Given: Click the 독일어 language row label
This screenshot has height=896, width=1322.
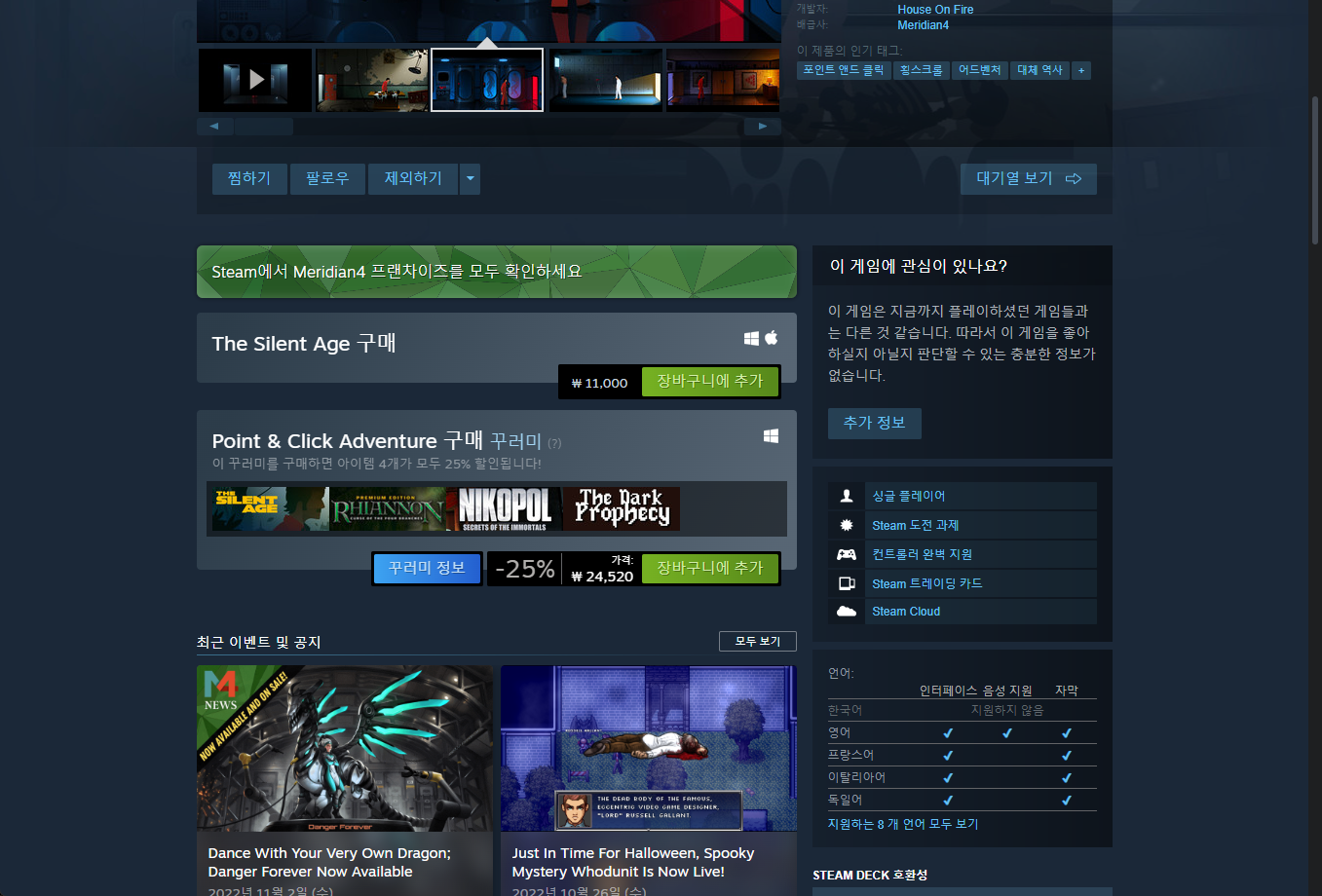Looking at the screenshot, I should click(845, 800).
